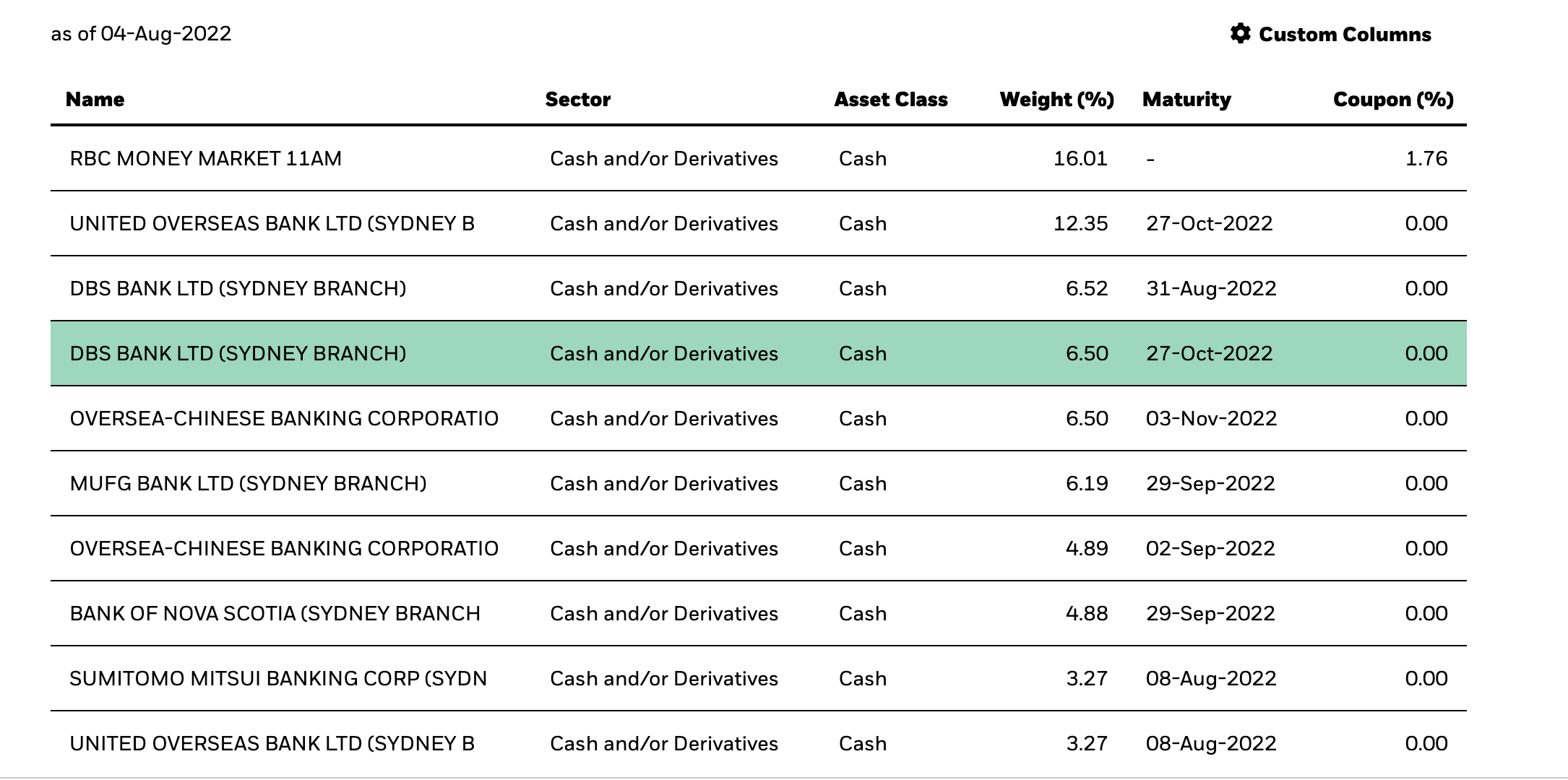Select the BANK OF NOVA SCOTIA row
The image size is (1568, 780).
(x=759, y=614)
